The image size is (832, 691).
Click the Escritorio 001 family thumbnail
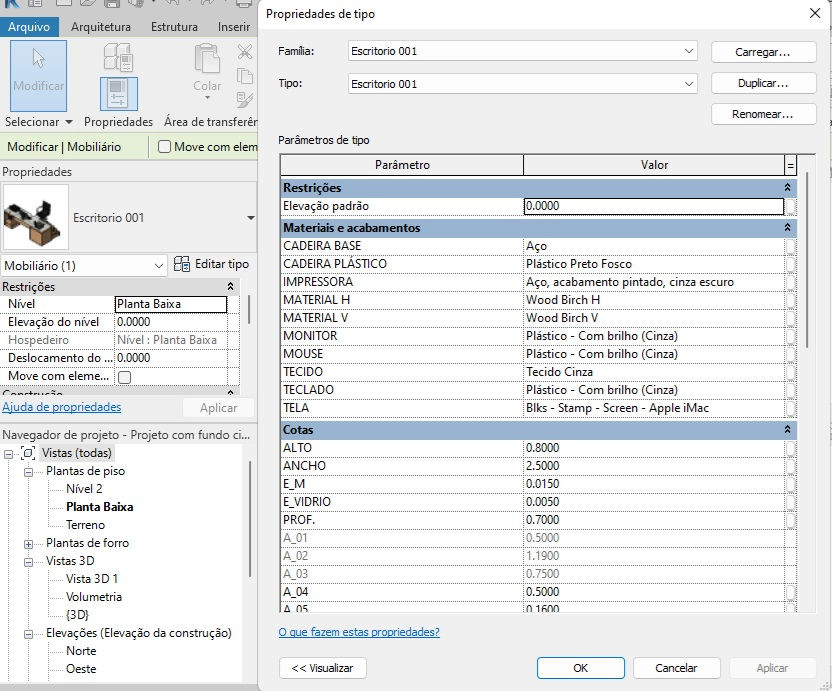tap(36, 218)
